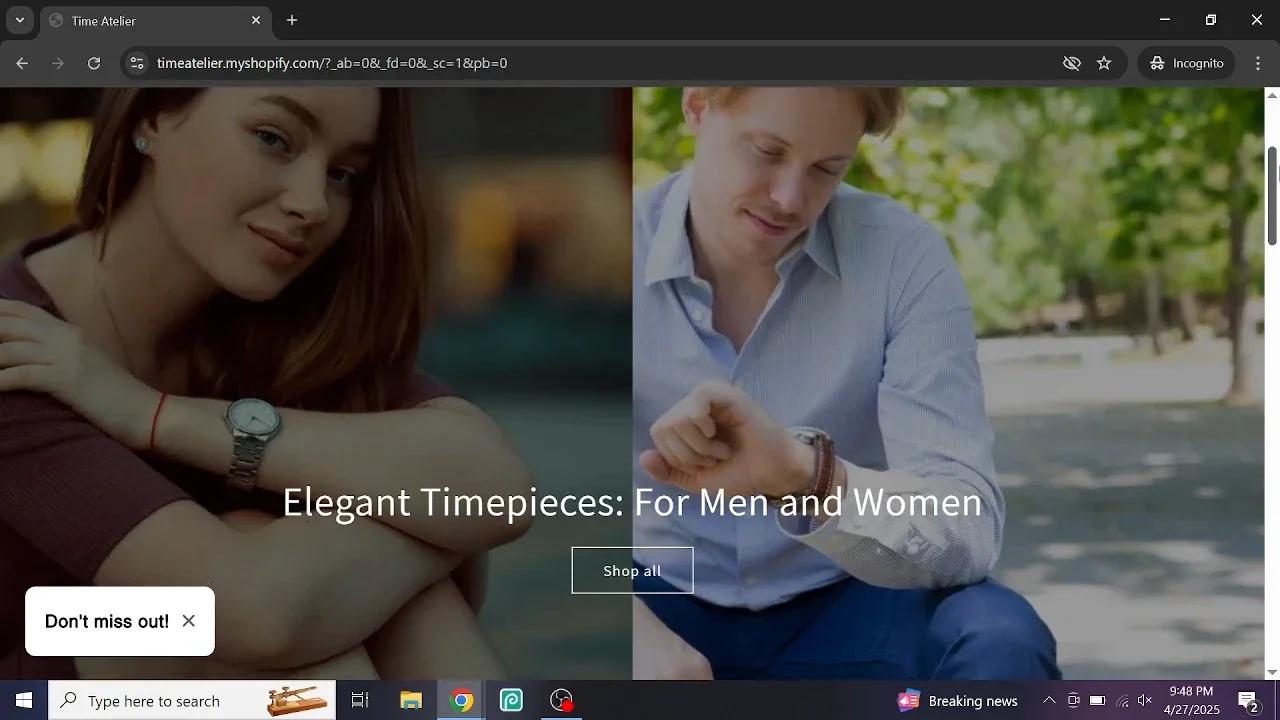Reload the Time Atelier page
1280x720 pixels.
(x=94, y=62)
